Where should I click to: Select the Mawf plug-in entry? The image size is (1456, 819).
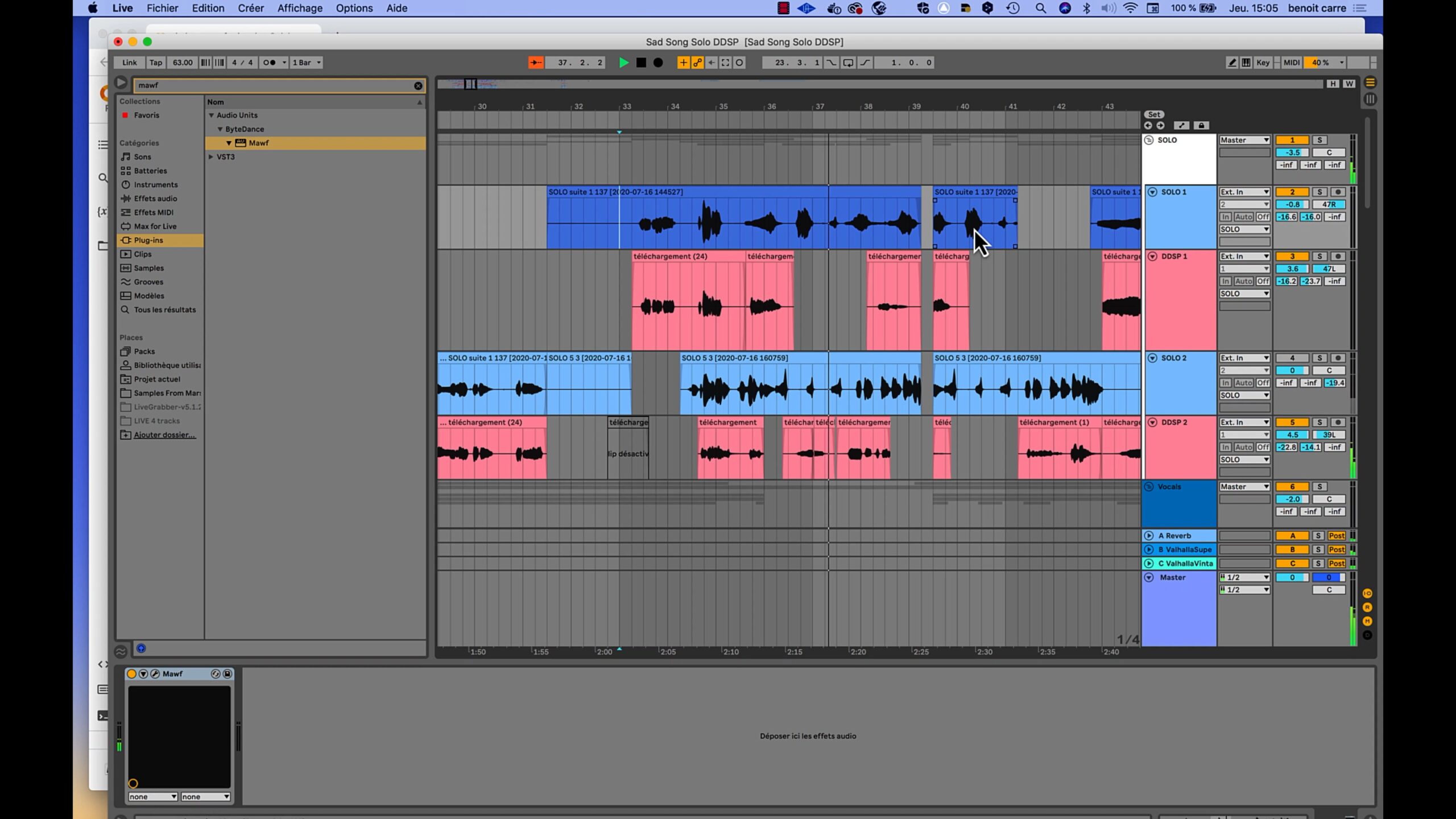tap(316, 143)
